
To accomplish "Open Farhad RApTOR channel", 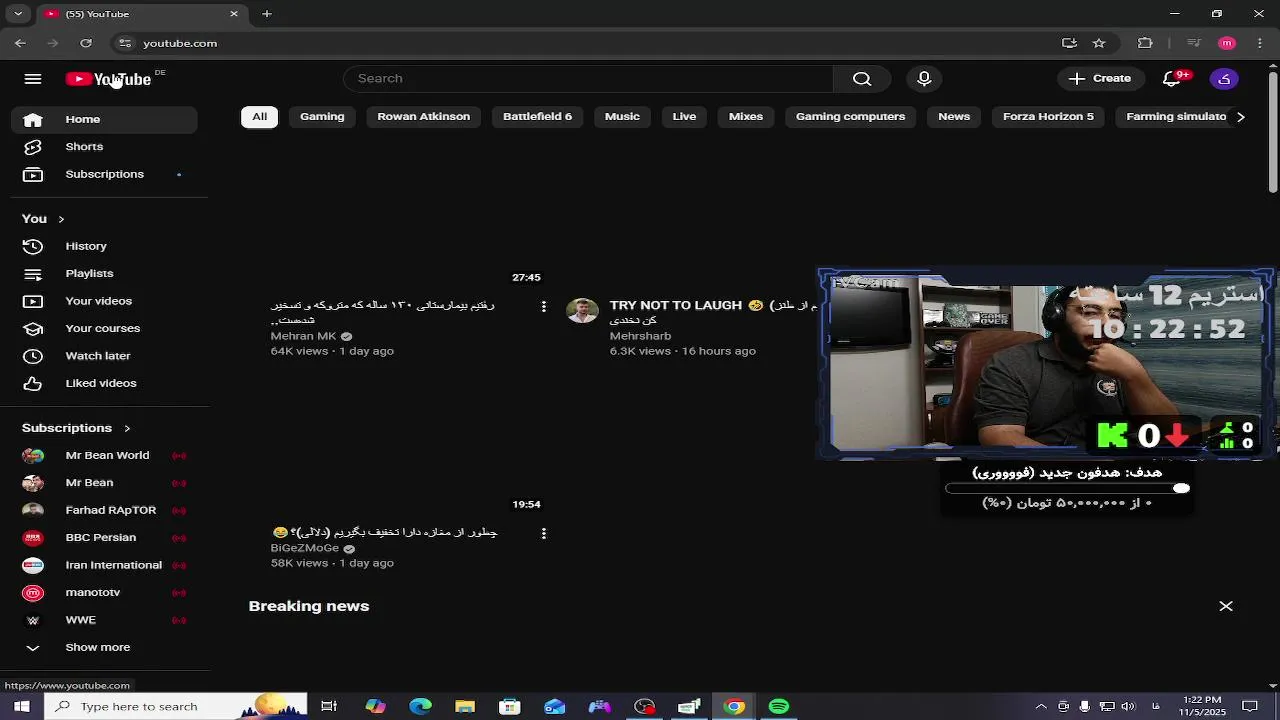I will (x=104, y=510).
